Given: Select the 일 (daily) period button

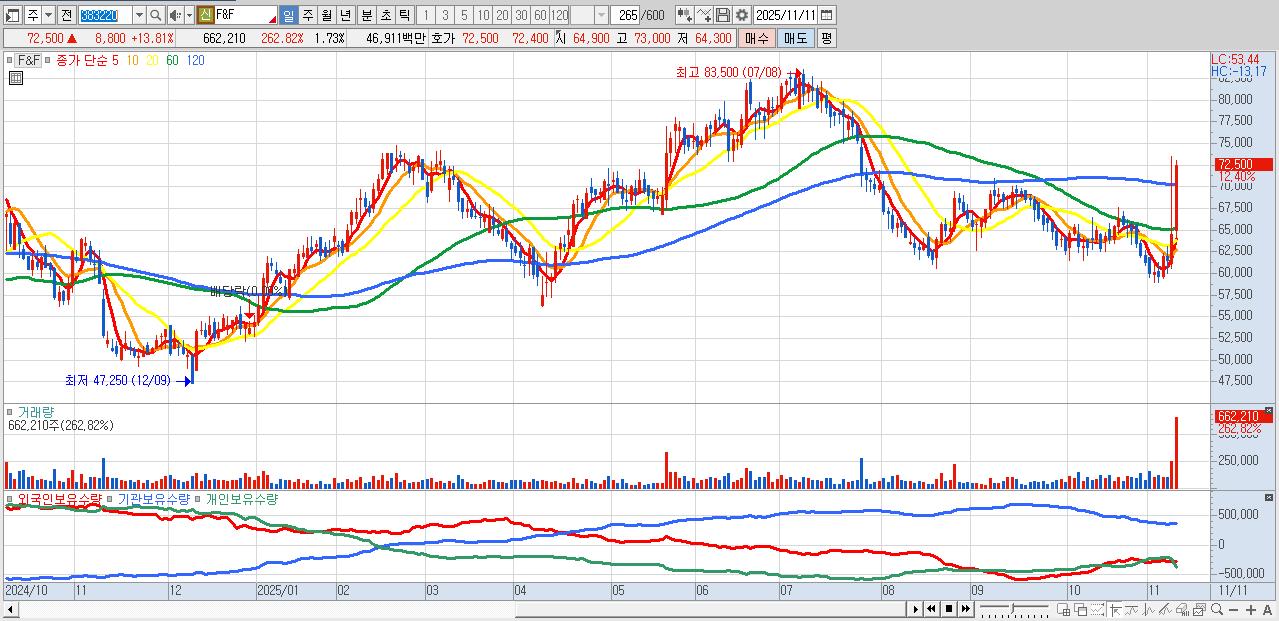Looking at the screenshot, I should pyautogui.click(x=288, y=15).
